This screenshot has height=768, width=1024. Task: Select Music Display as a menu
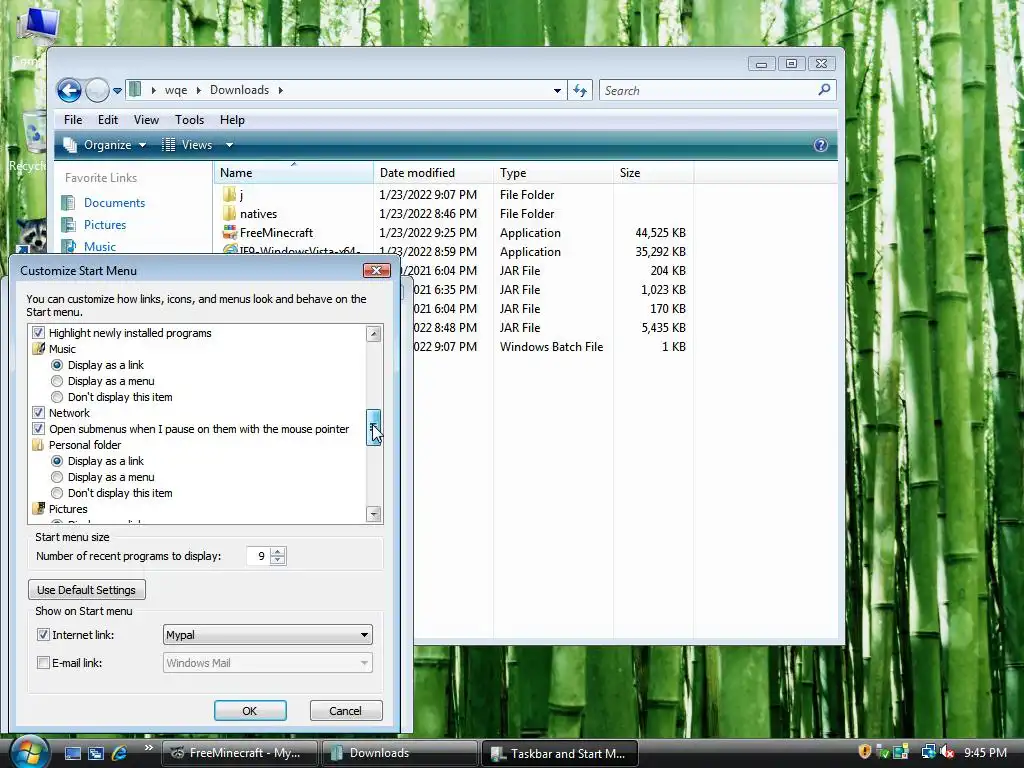[x=57, y=381]
